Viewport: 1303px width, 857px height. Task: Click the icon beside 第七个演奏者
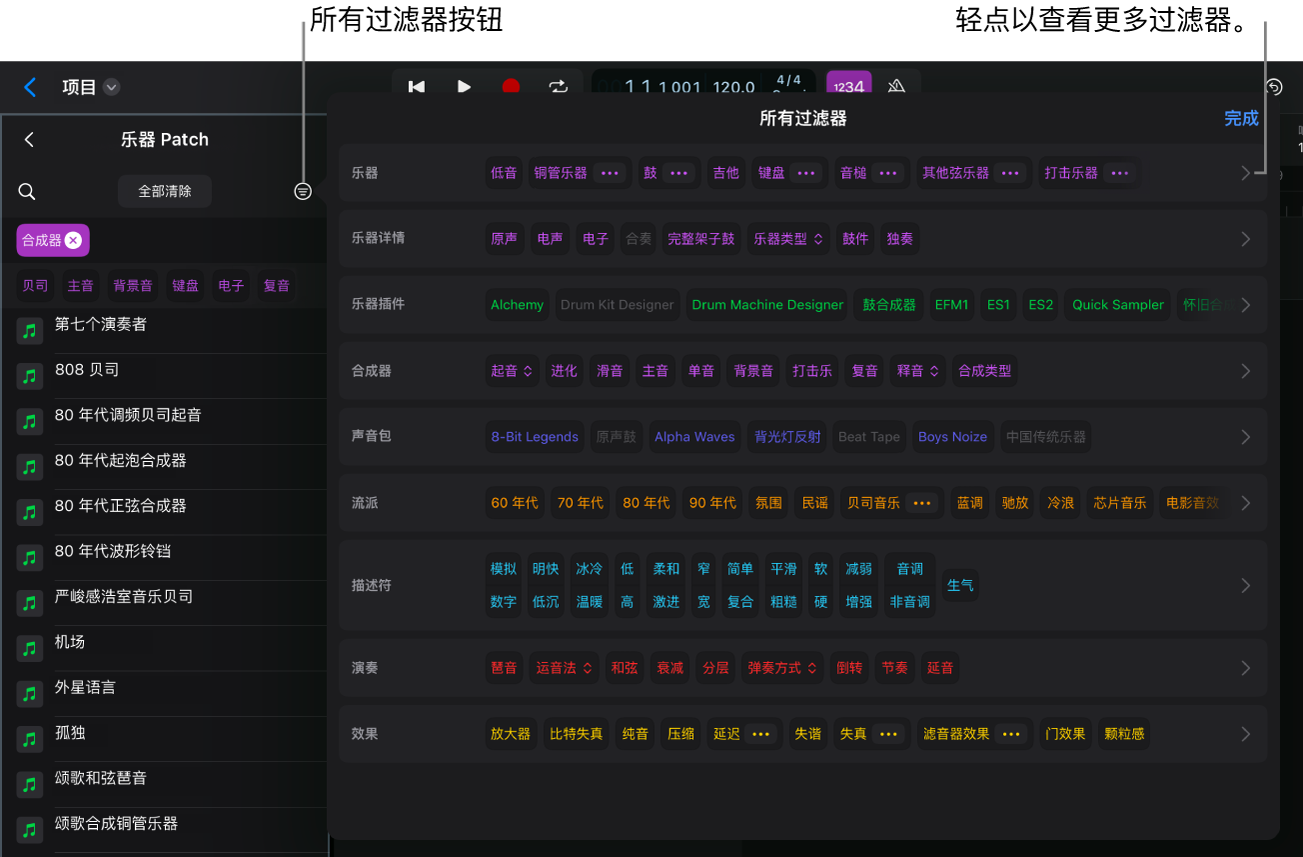(30, 331)
